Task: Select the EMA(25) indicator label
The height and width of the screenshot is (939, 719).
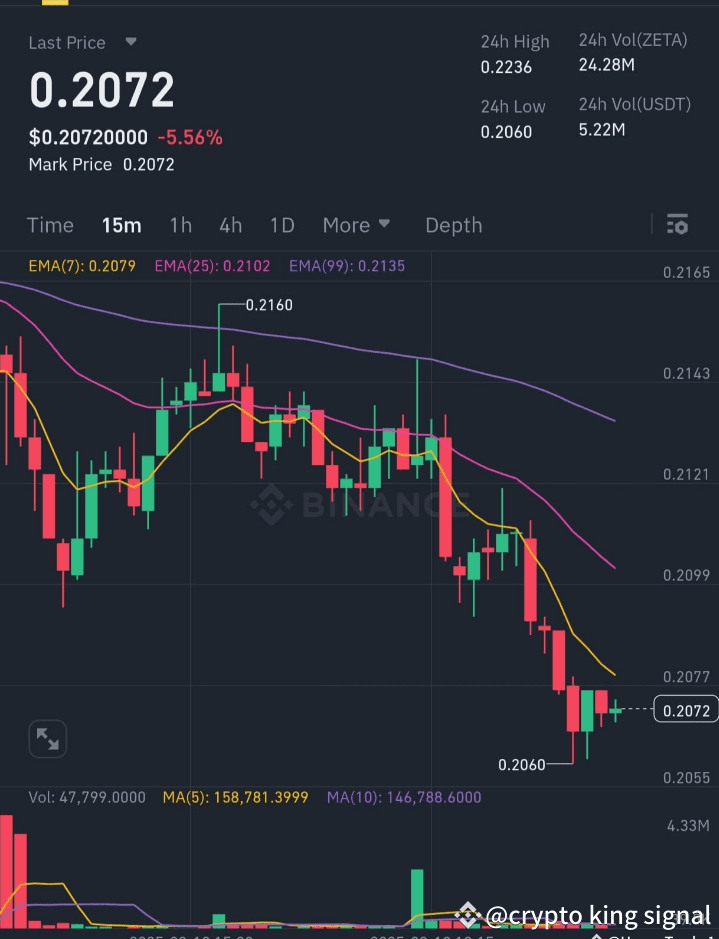Action: (211, 266)
